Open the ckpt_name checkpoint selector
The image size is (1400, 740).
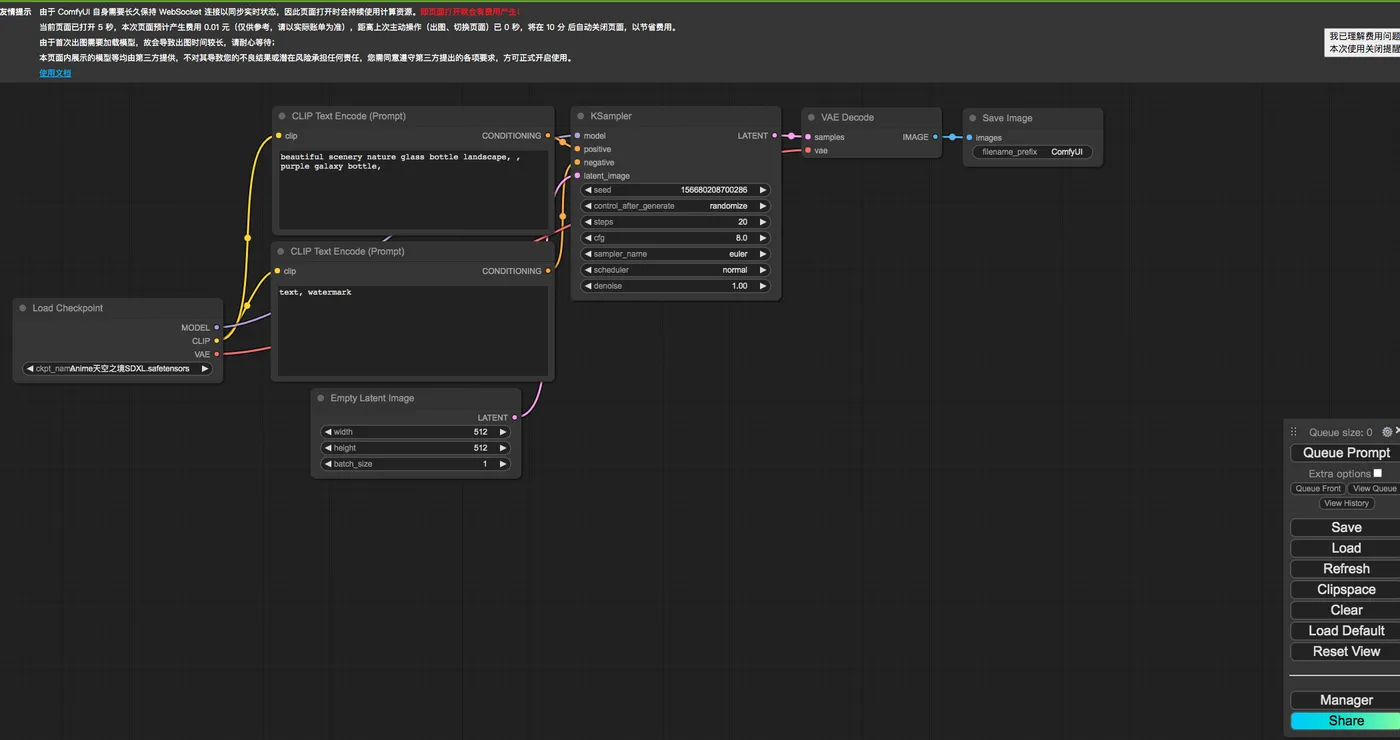118,369
